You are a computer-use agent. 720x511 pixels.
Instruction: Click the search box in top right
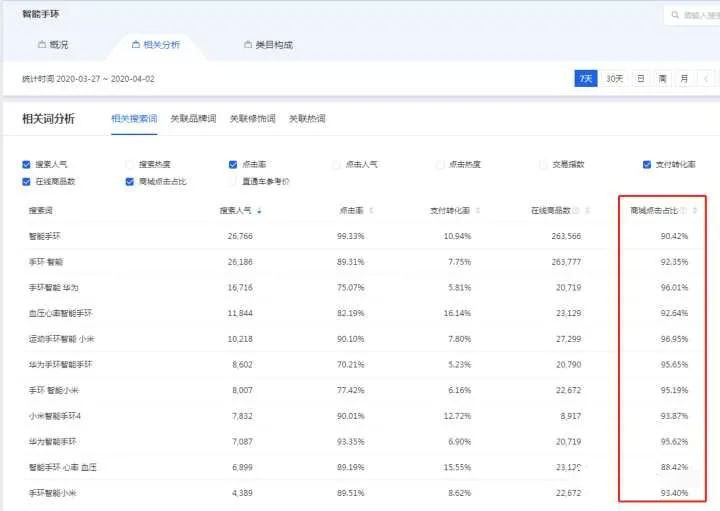[692, 15]
